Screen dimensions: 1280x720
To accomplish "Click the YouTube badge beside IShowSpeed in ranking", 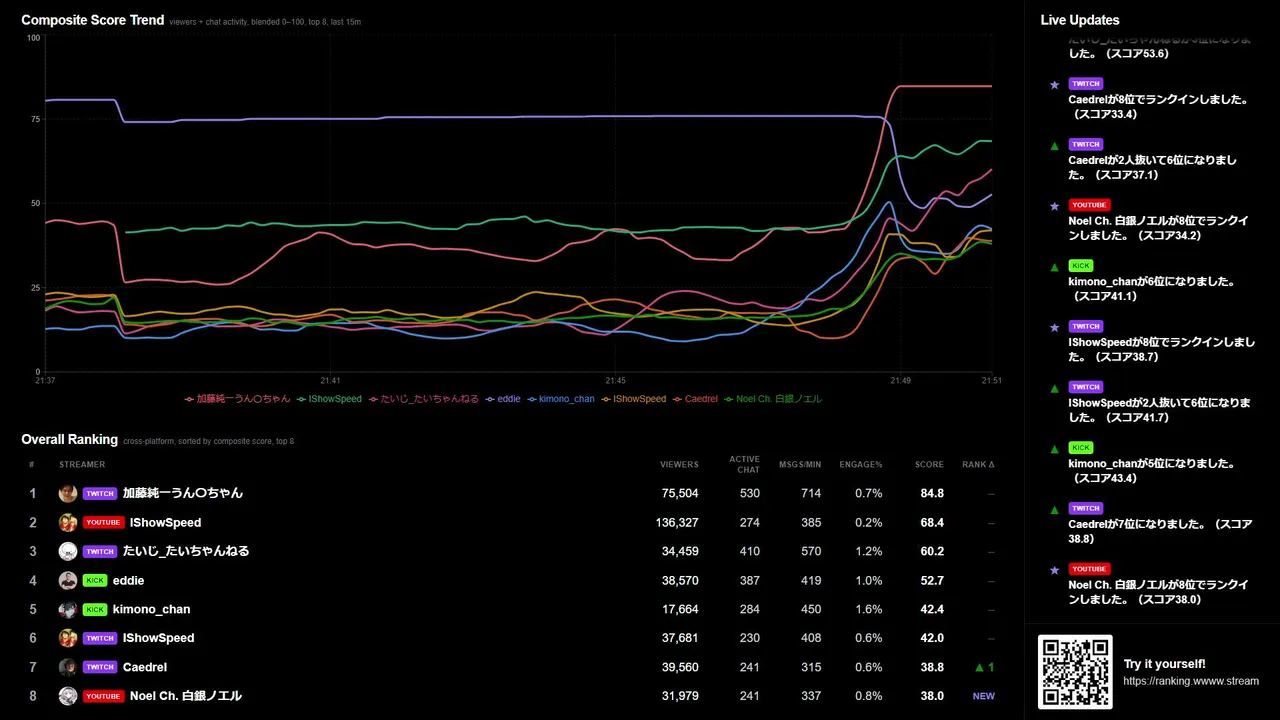I will 104,522.
